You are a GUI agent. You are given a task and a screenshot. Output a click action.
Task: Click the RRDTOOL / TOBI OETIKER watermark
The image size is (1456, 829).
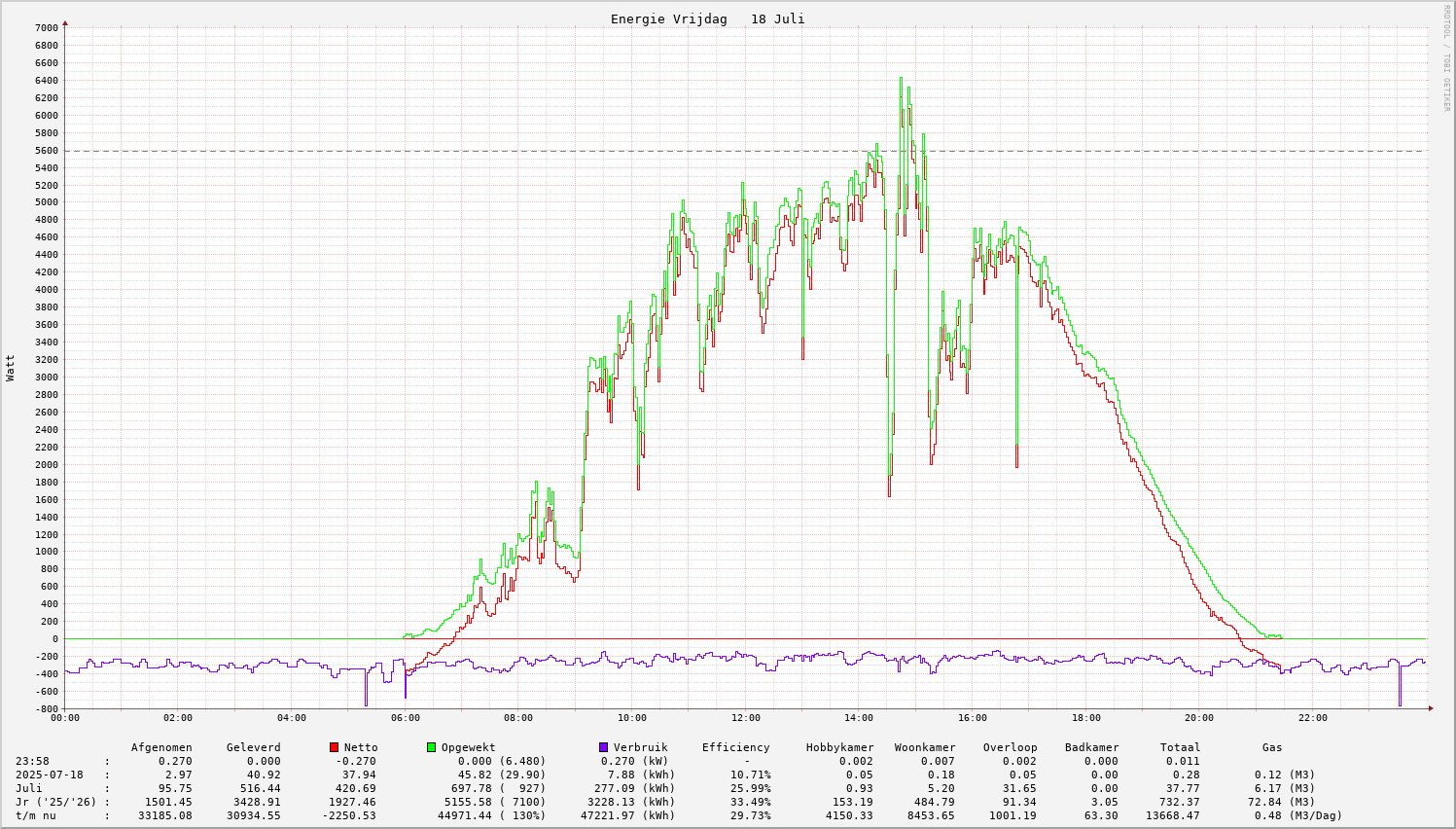click(1446, 58)
